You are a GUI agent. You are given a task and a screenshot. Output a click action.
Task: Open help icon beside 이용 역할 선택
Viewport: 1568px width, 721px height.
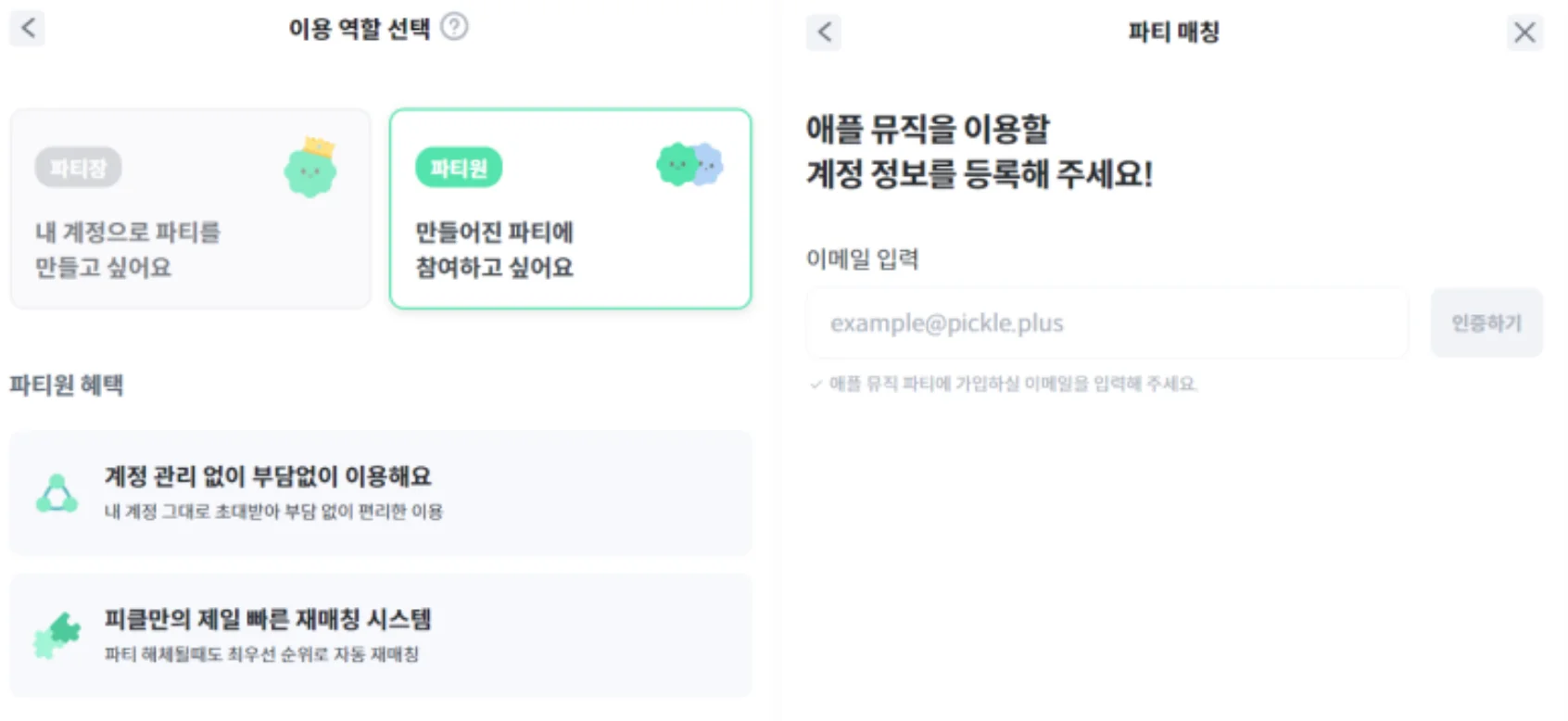pos(454,27)
